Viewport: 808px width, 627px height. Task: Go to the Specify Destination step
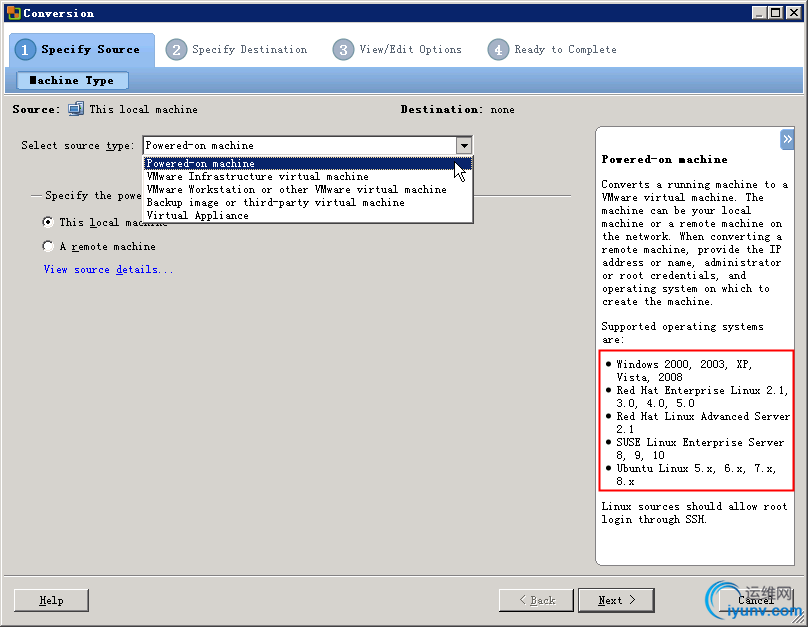pyautogui.click(x=237, y=50)
